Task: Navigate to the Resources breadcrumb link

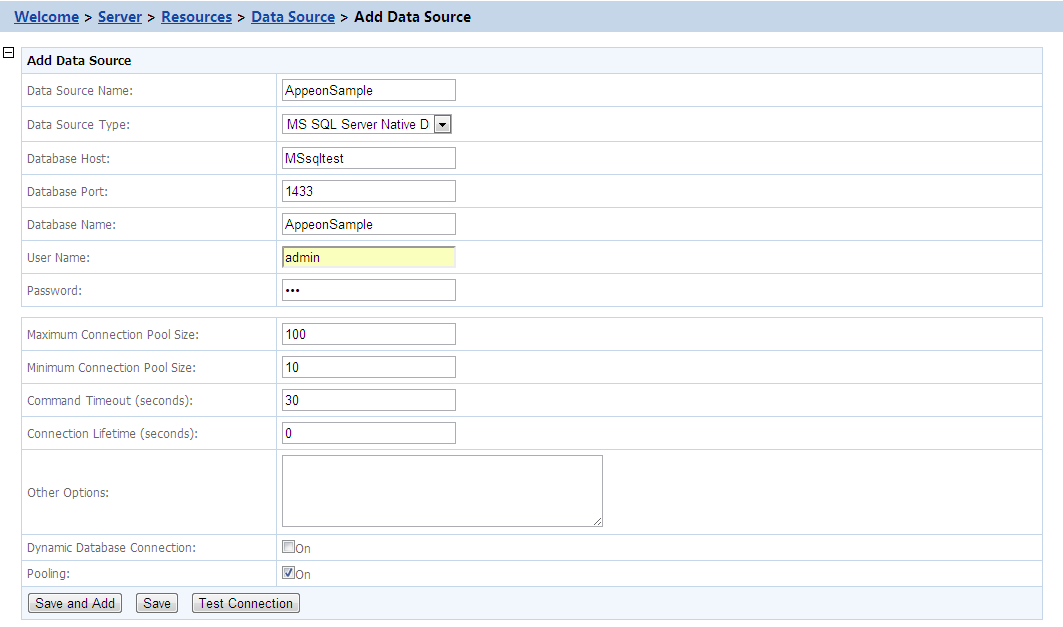Action: pos(196,17)
